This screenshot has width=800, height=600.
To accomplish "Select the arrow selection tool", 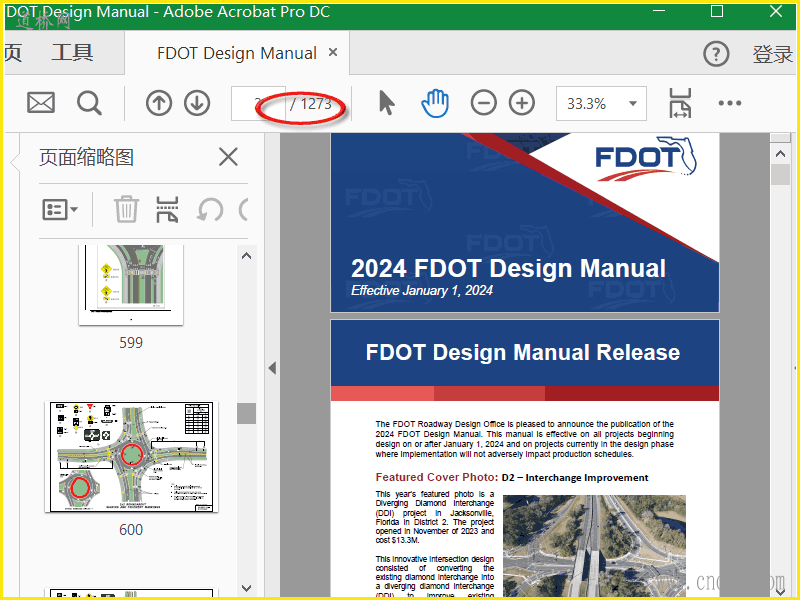I will point(387,103).
